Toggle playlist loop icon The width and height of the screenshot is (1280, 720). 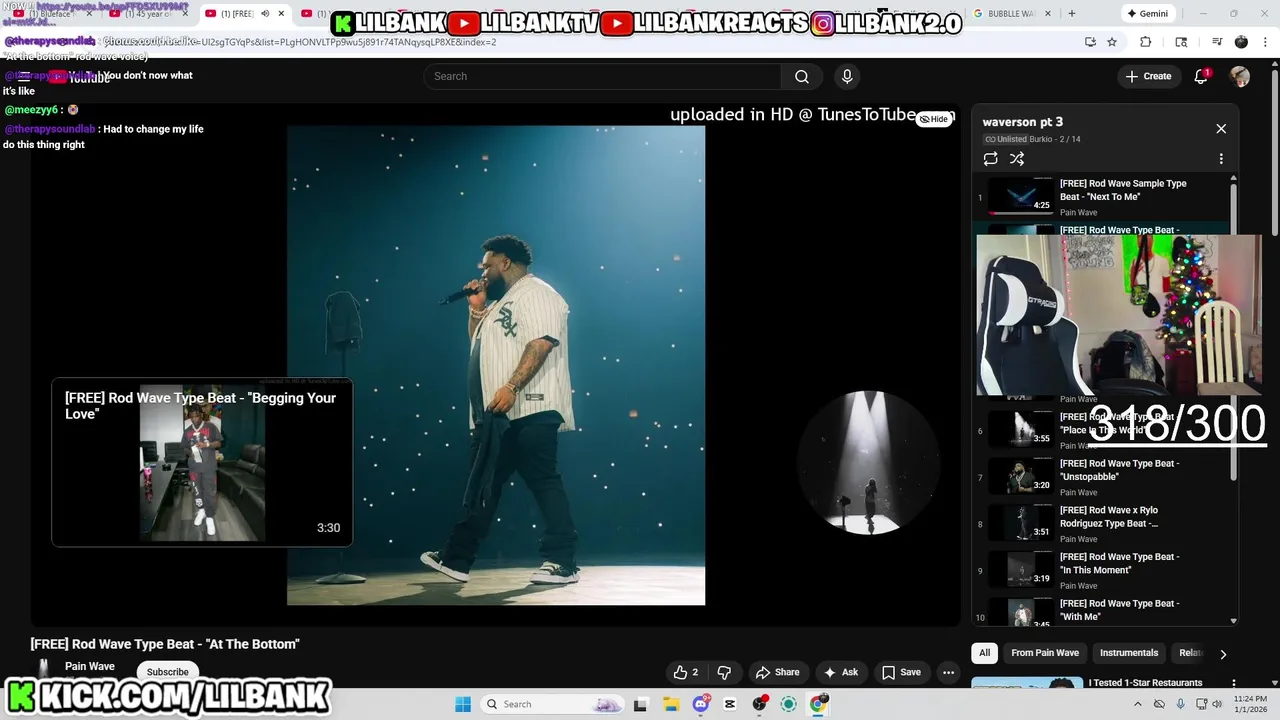[x=991, y=159]
